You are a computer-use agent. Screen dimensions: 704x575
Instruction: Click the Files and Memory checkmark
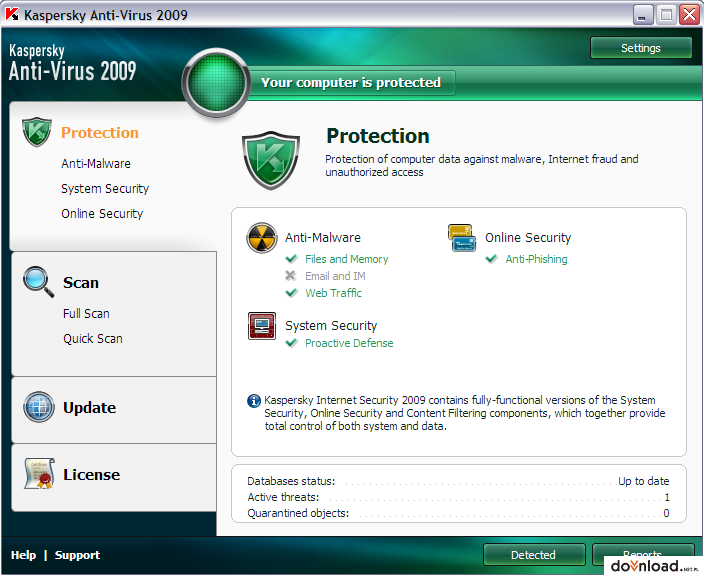point(291,259)
